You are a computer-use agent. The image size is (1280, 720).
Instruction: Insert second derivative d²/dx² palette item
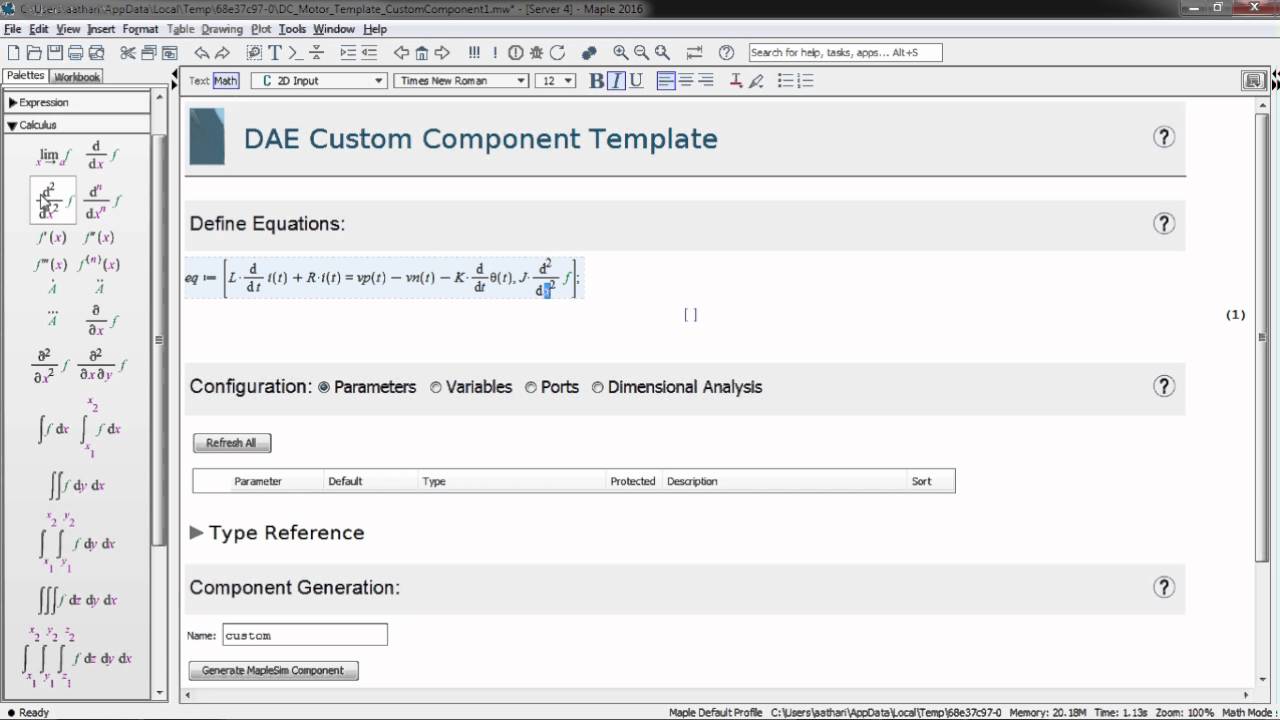pos(53,200)
